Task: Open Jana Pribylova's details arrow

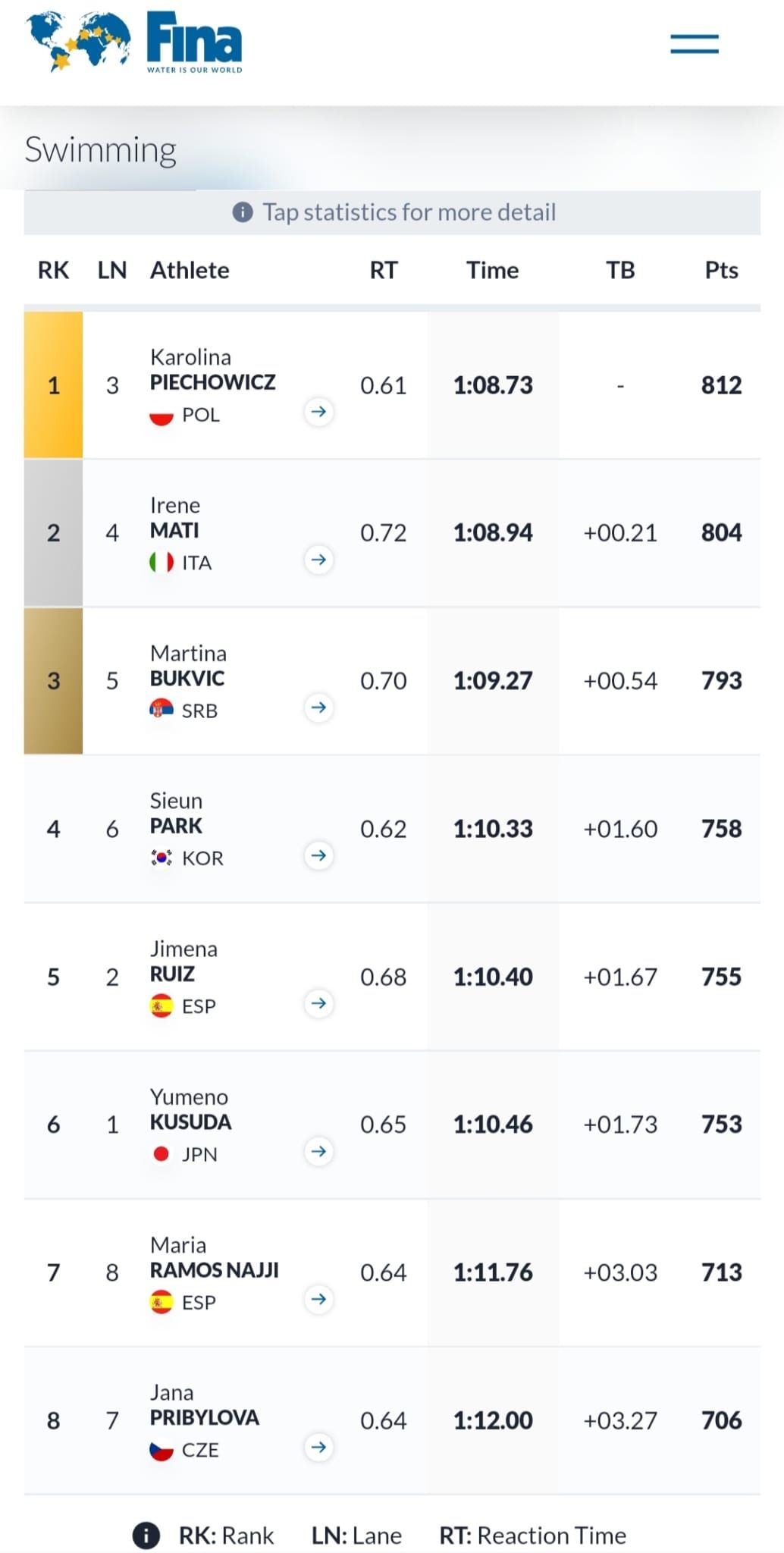Action: [x=319, y=1447]
